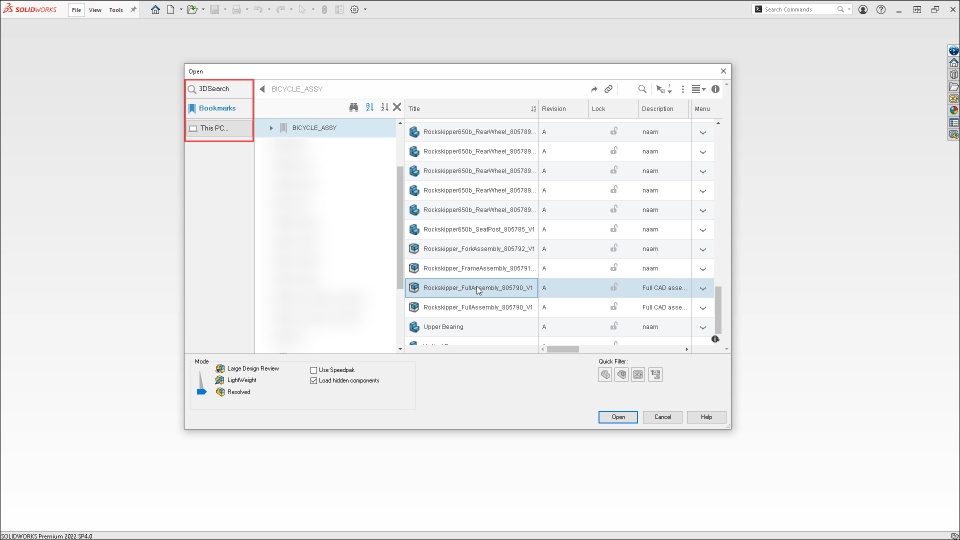Switch to This PC tab
The height and width of the screenshot is (540, 960).
click(220, 128)
